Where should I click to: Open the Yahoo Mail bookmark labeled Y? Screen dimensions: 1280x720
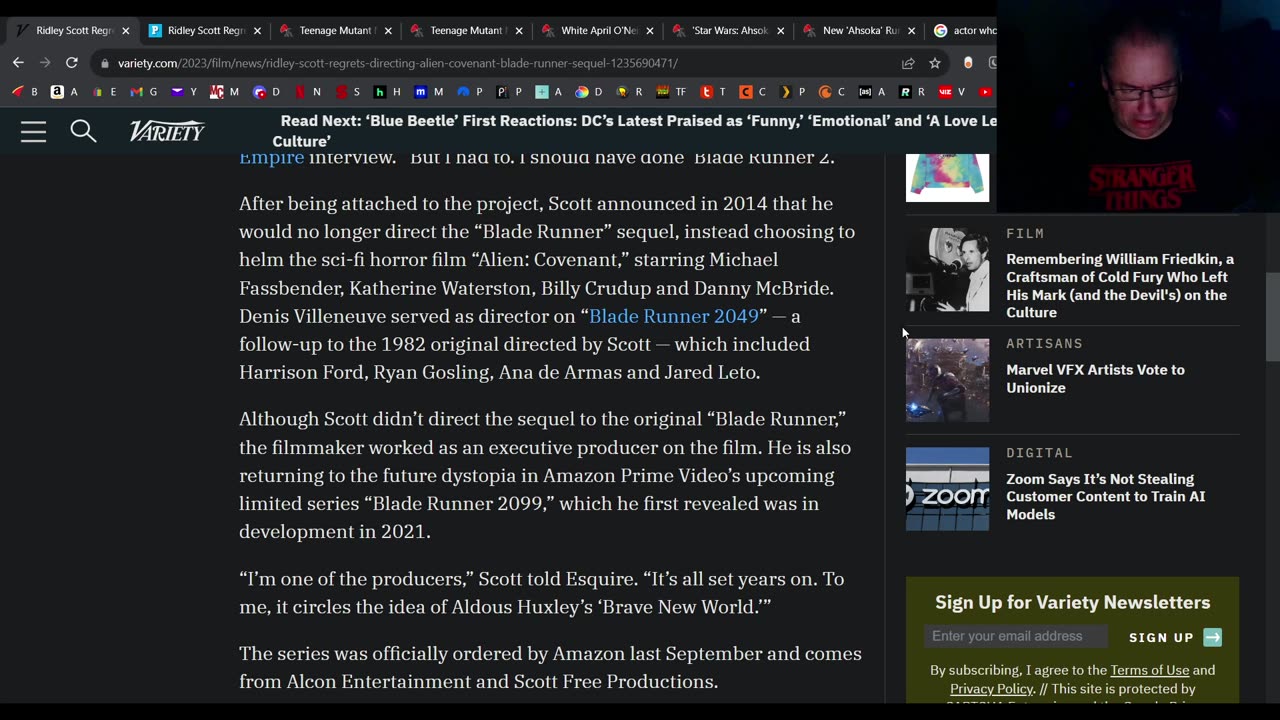(x=184, y=92)
